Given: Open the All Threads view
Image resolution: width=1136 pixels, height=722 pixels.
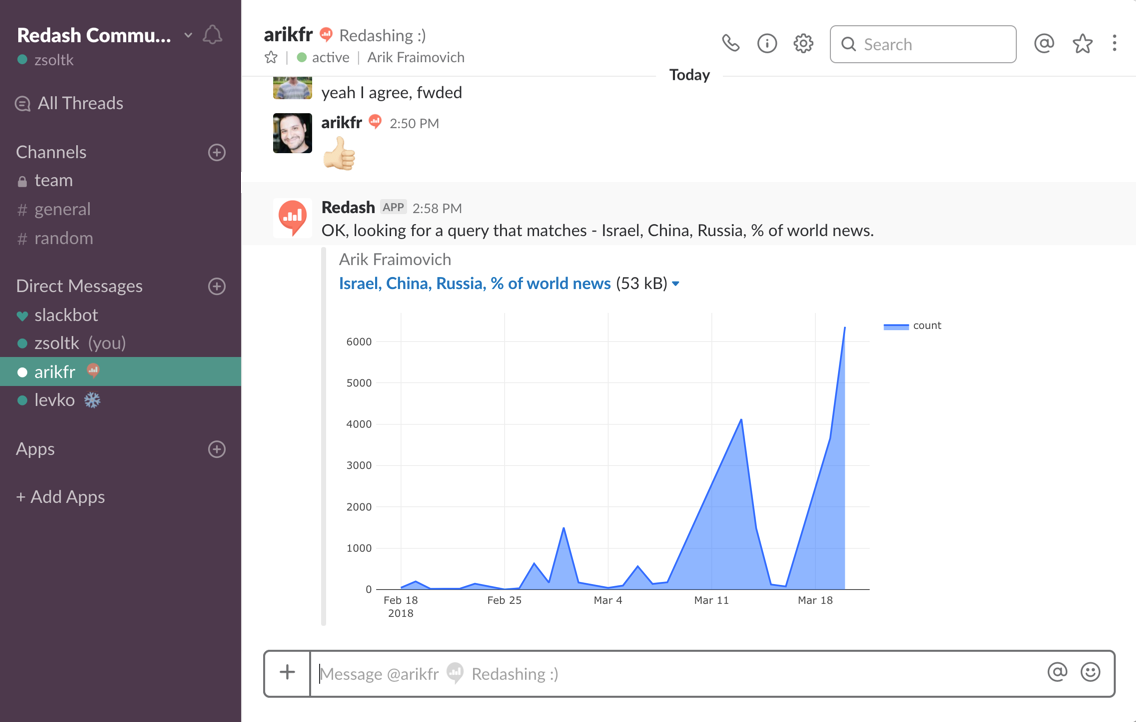Looking at the screenshot, I should (x=79, y=103).
